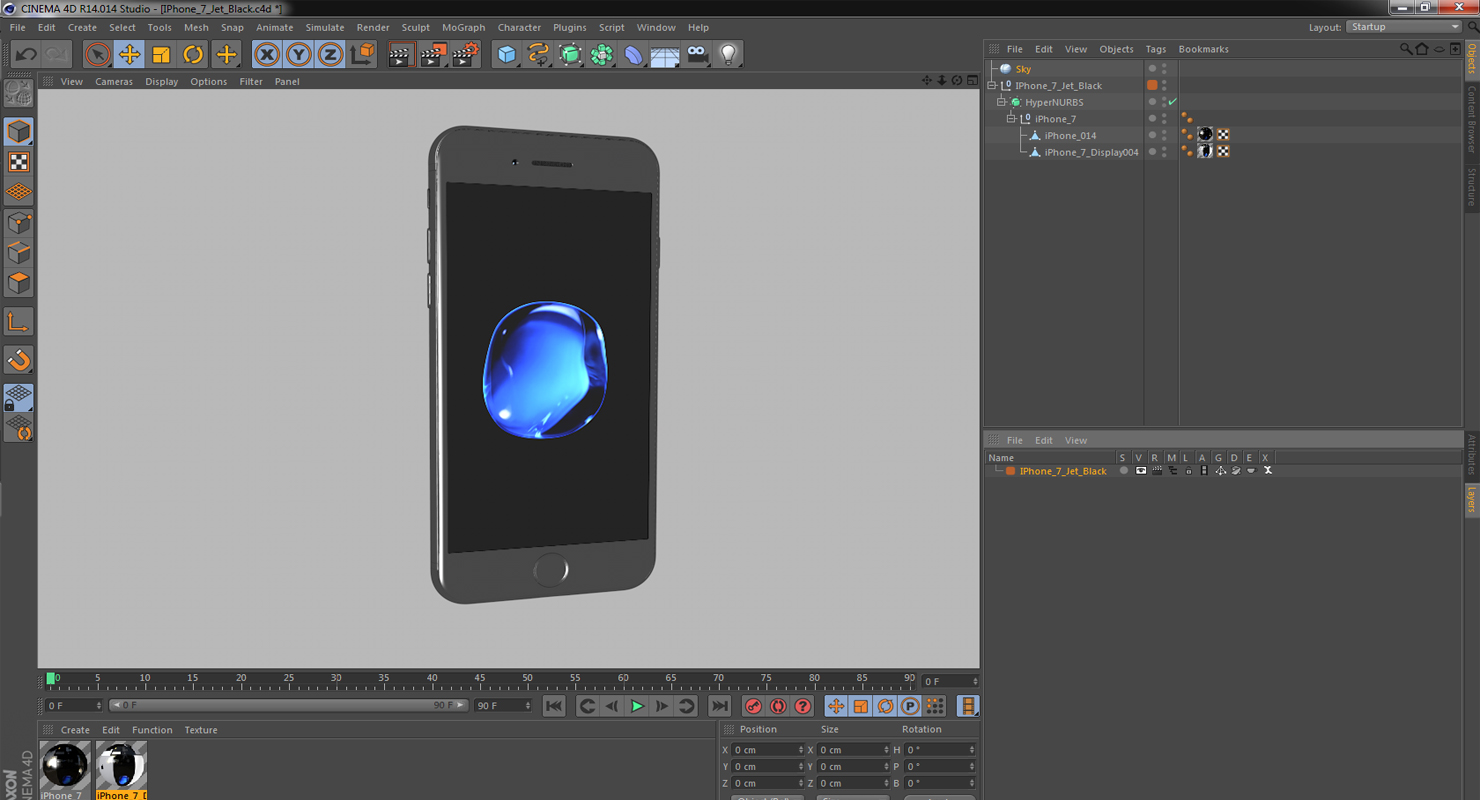Toggle Z axis lock
Image resolution: width=1480 pixels, height=800 pixels.
(331, 54)
